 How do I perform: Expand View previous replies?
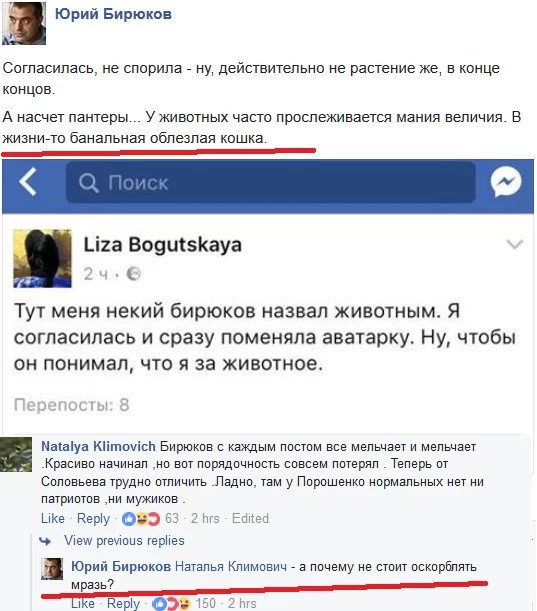124,541
